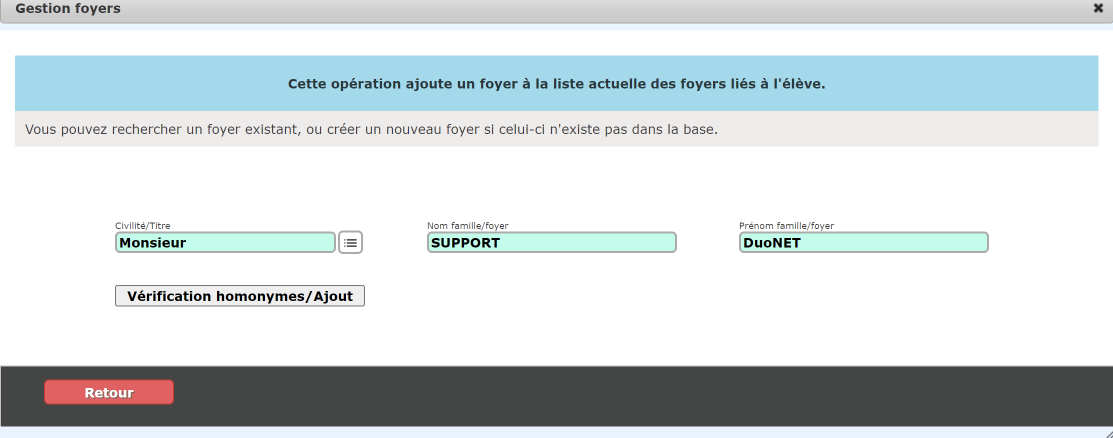Image resolution: width=1113 pixels, height=438 pixels.
Task: Click the word "base" ending the grey hint
Action: (703, 131)
